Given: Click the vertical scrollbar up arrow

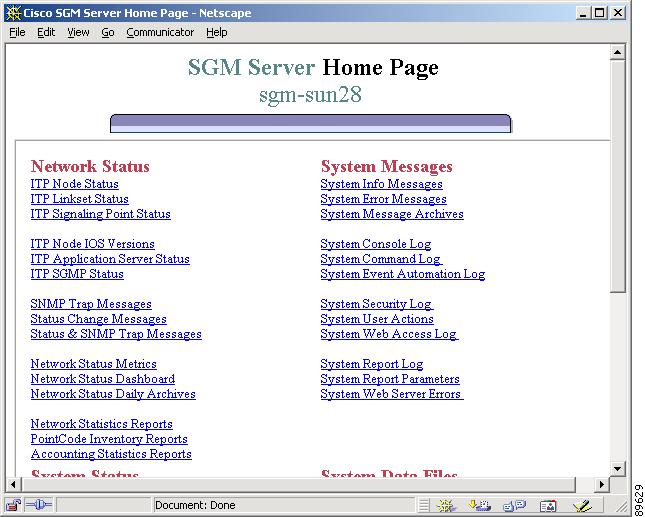Looking at the screenshot, I should click(617, 52).
